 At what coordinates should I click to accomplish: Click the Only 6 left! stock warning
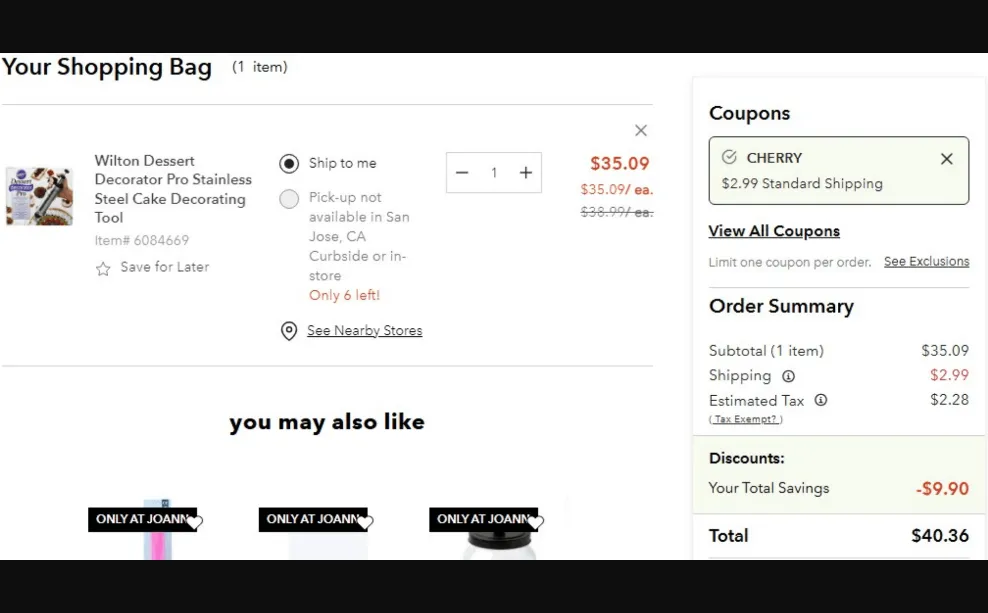[x=344, y=295]
